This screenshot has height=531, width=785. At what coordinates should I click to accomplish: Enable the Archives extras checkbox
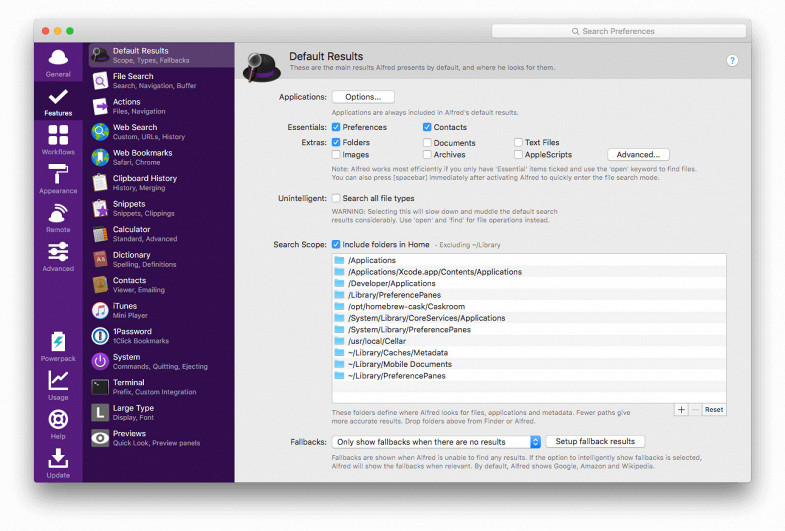coord(427,155)
